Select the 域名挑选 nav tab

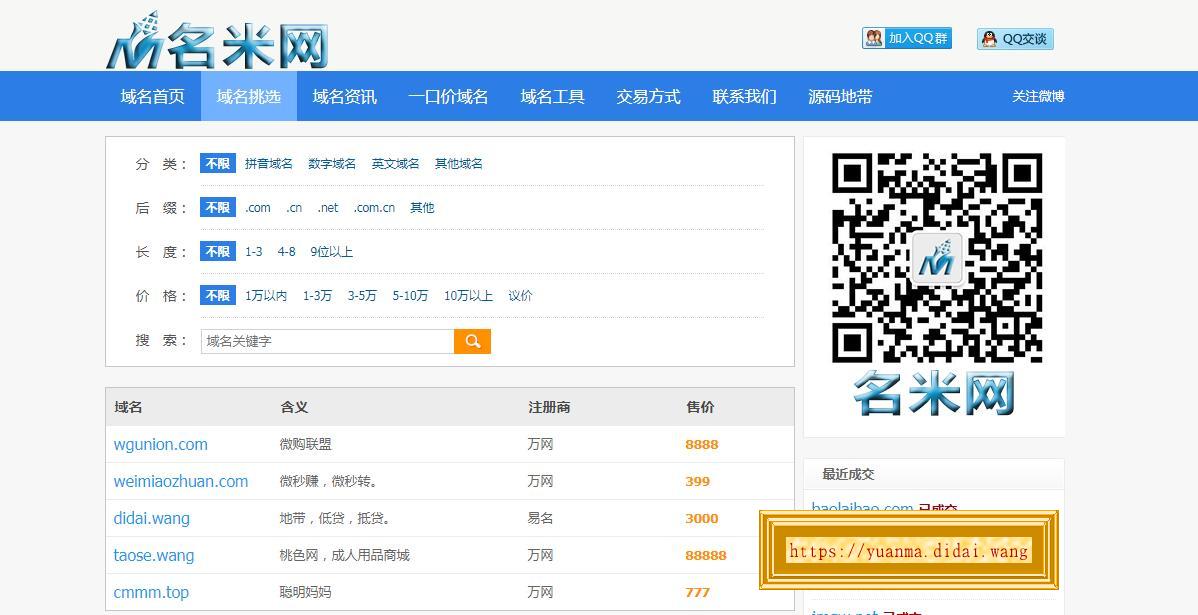tap(249, 96)
